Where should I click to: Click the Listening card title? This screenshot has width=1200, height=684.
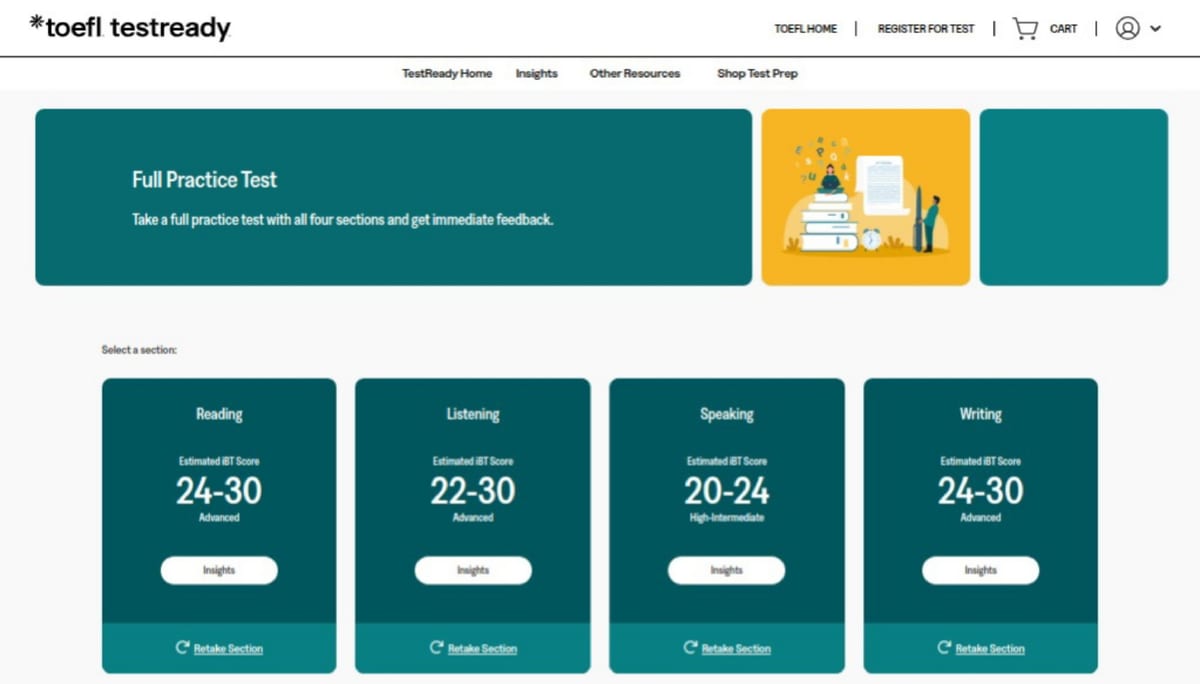(x=473, y=414)
